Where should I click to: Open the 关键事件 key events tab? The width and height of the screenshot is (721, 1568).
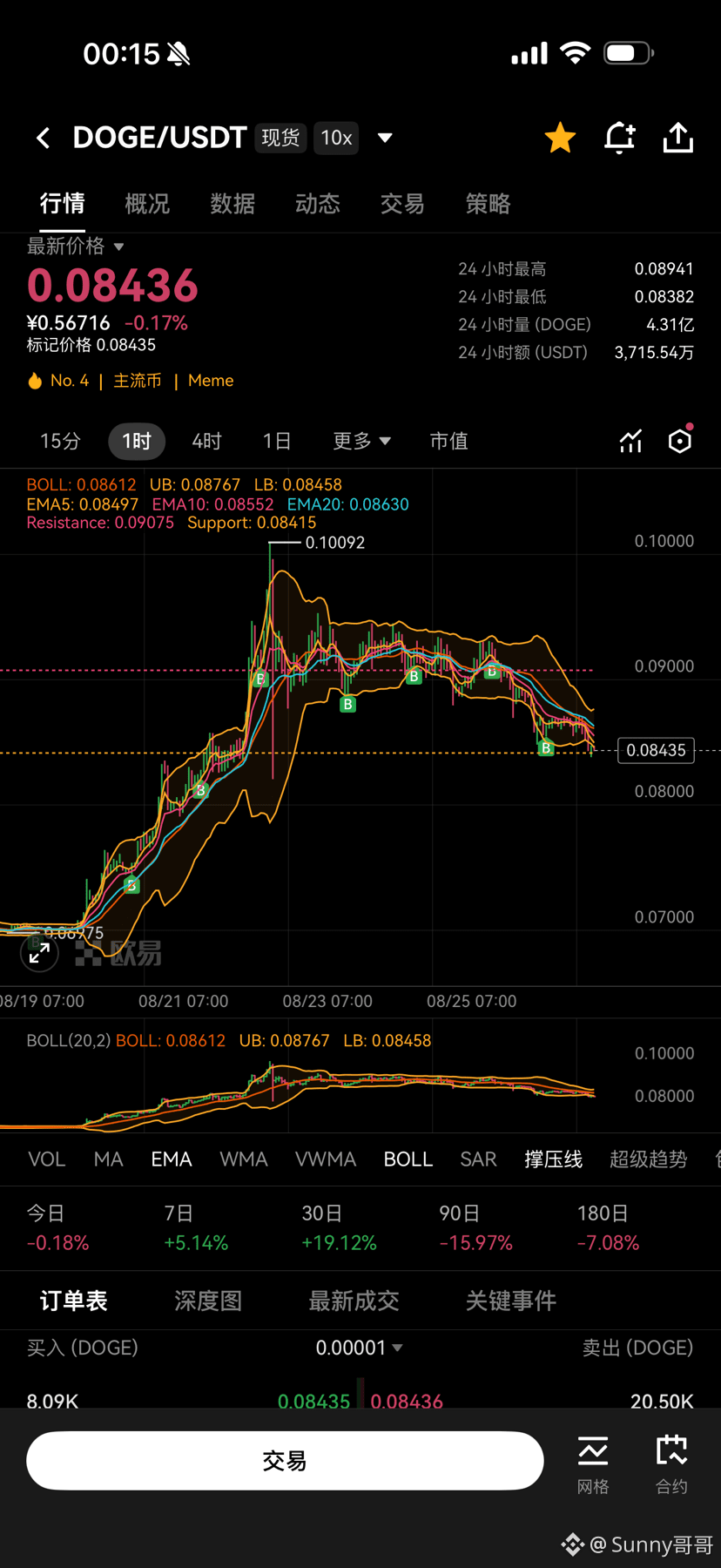click(x=511, y=1301)
